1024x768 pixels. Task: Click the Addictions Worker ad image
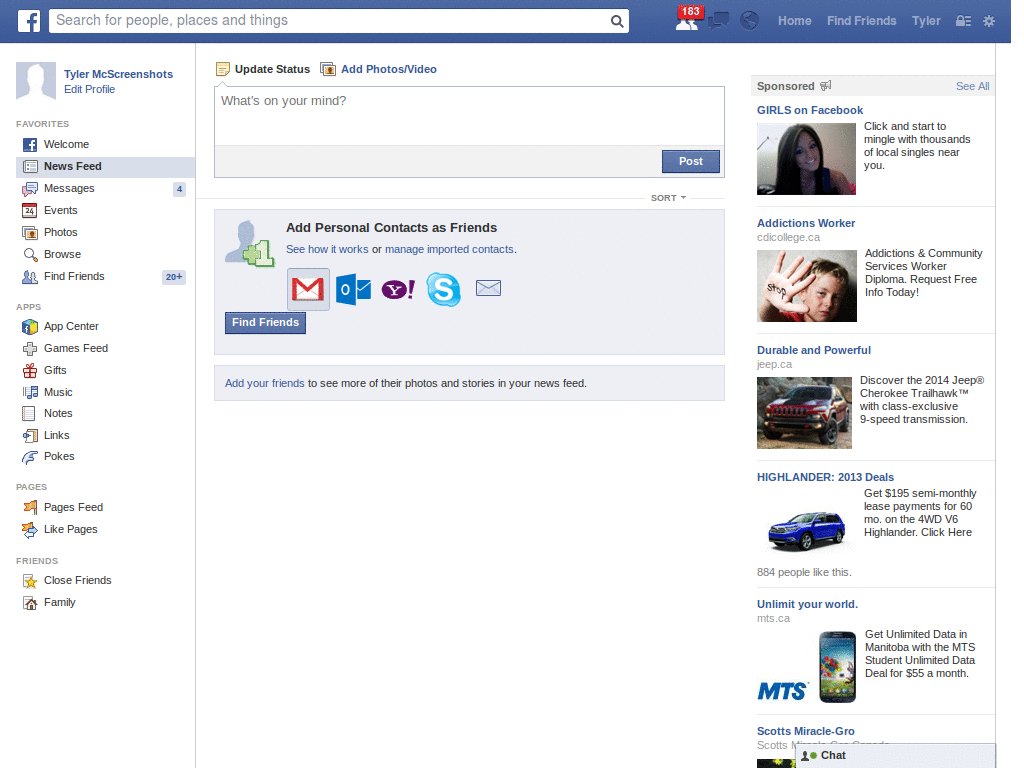click(x=807, y=286)
